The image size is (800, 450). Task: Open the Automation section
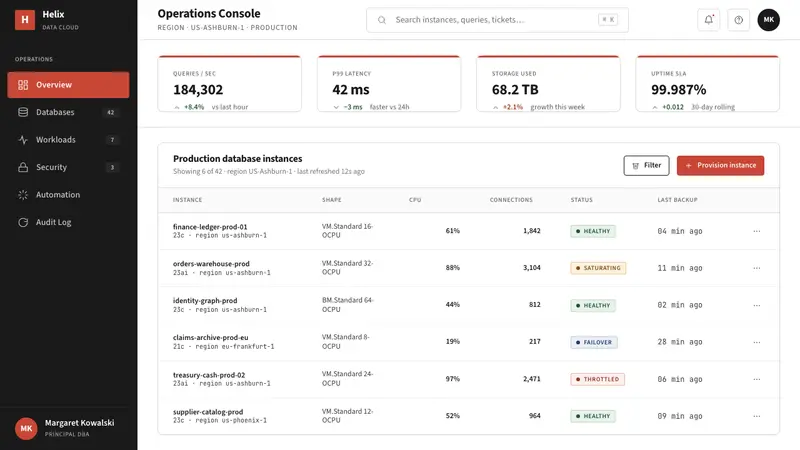click(x=68, y=195)
